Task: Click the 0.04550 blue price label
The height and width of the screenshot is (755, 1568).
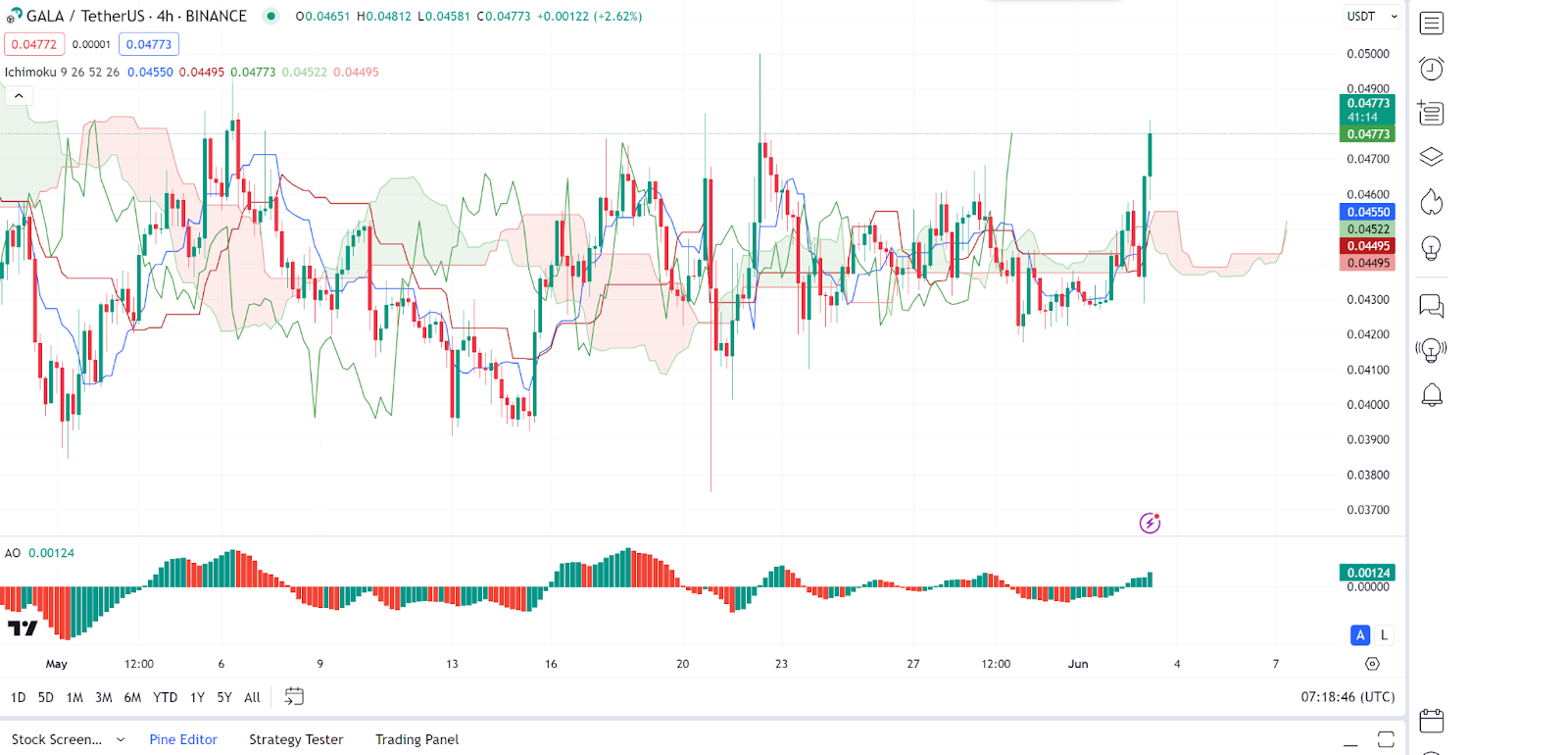Action: coord(1367,212)
